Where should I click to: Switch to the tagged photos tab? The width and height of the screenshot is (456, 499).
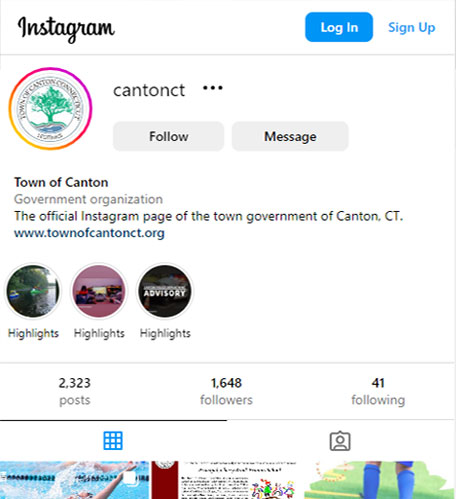pyautogui.click(x=340, y=441)
